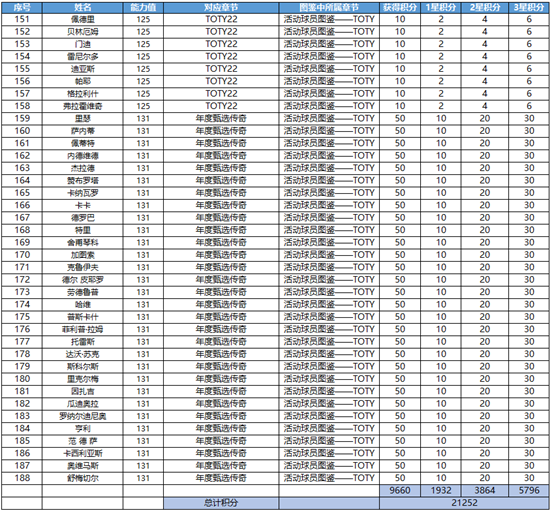Click points value 50 in row 166
Screen dimensions: 554x513
pyautogui.click(x=400, y=205)
